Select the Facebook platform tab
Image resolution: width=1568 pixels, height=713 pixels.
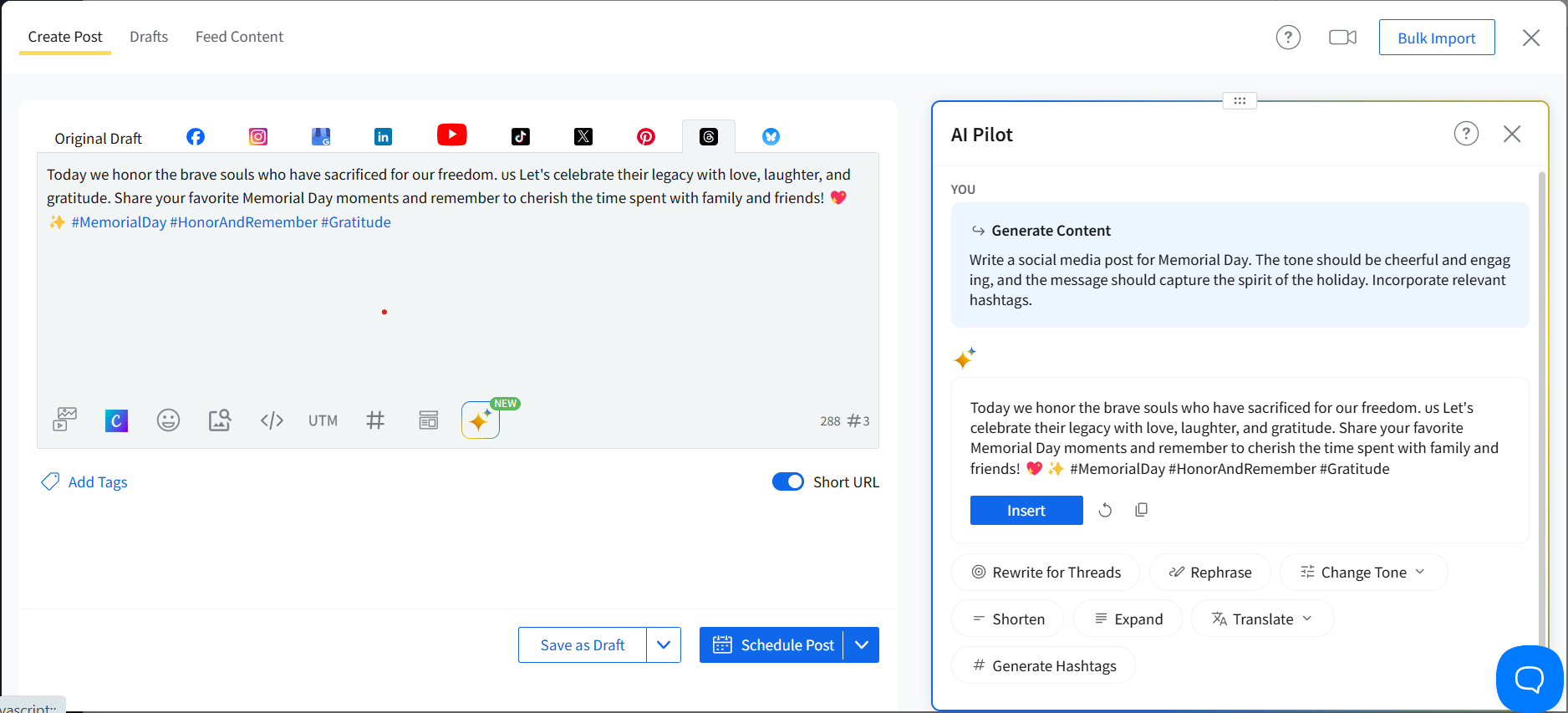coord(196,136)
